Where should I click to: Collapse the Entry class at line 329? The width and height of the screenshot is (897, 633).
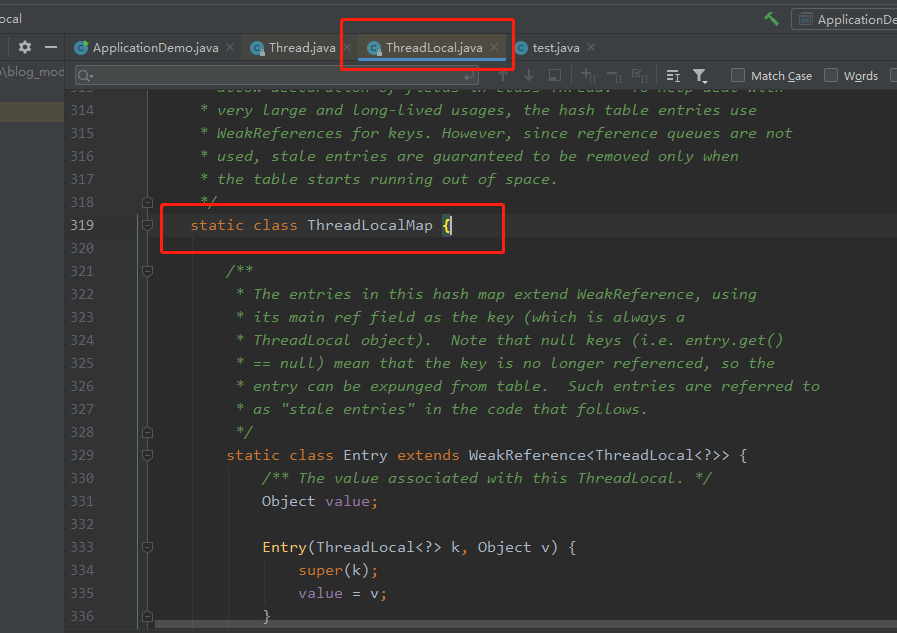(147, 455)
